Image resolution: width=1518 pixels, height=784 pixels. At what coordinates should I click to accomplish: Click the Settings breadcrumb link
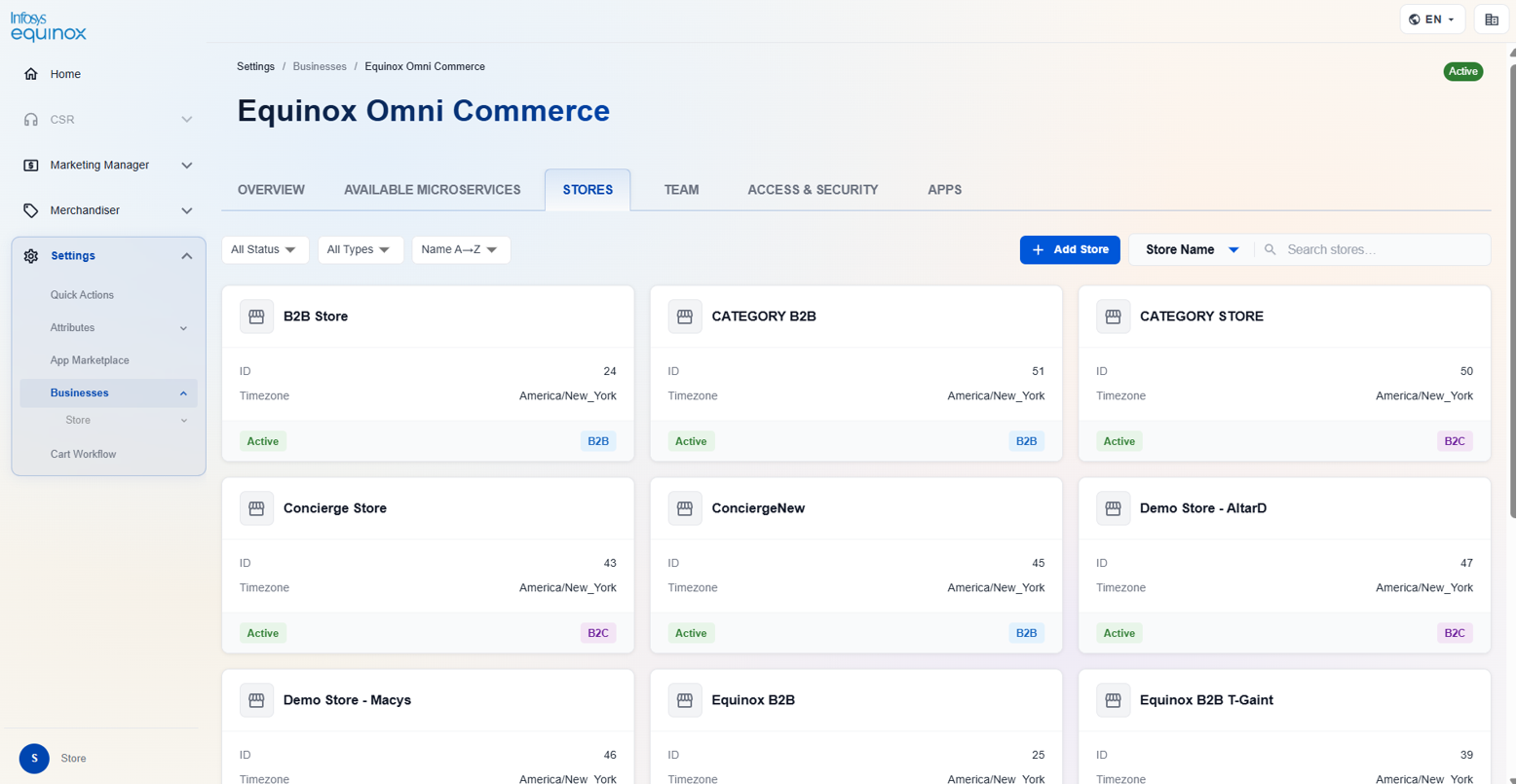coord(255,67)
